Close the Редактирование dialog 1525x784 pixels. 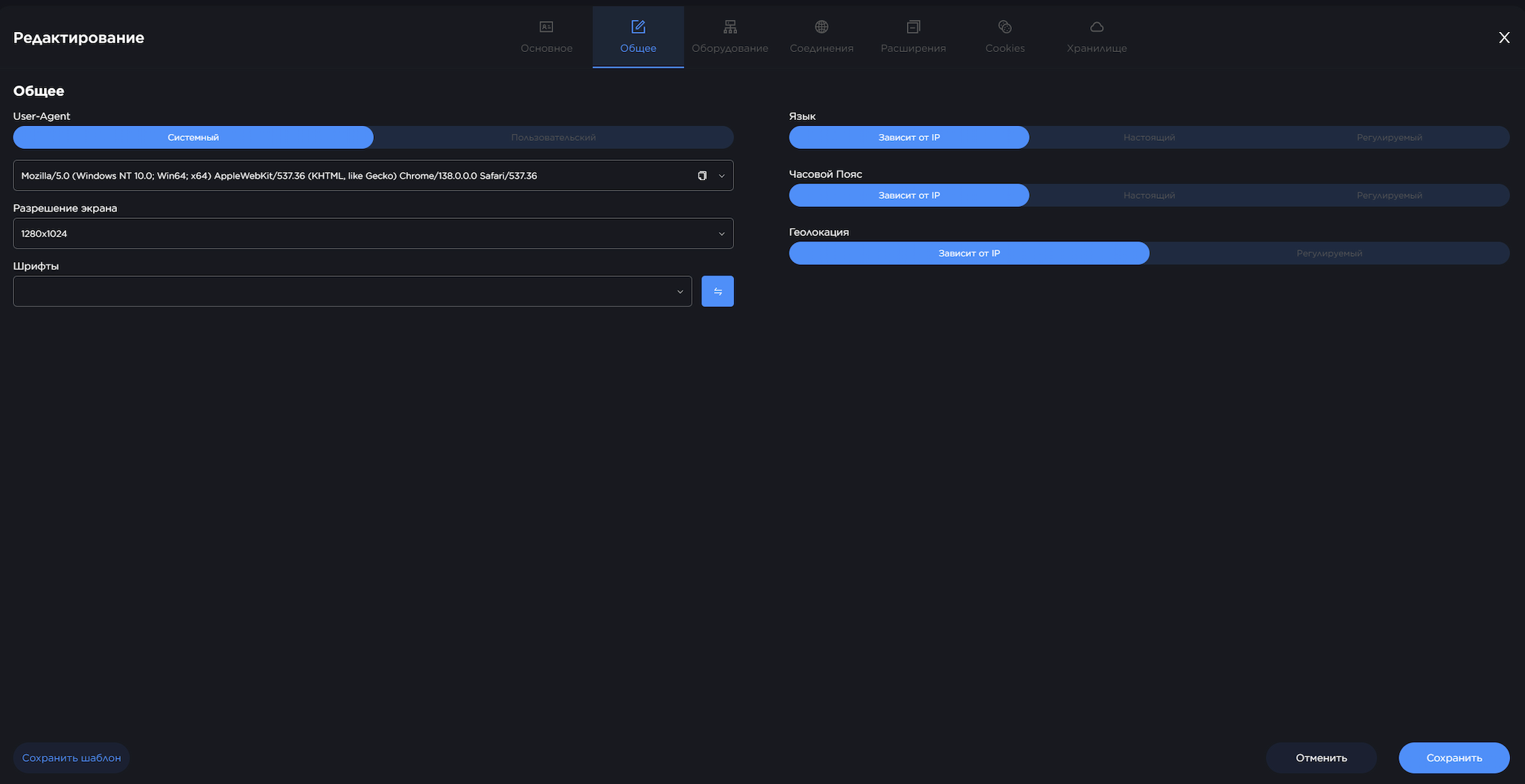[x=1504, y=38]
